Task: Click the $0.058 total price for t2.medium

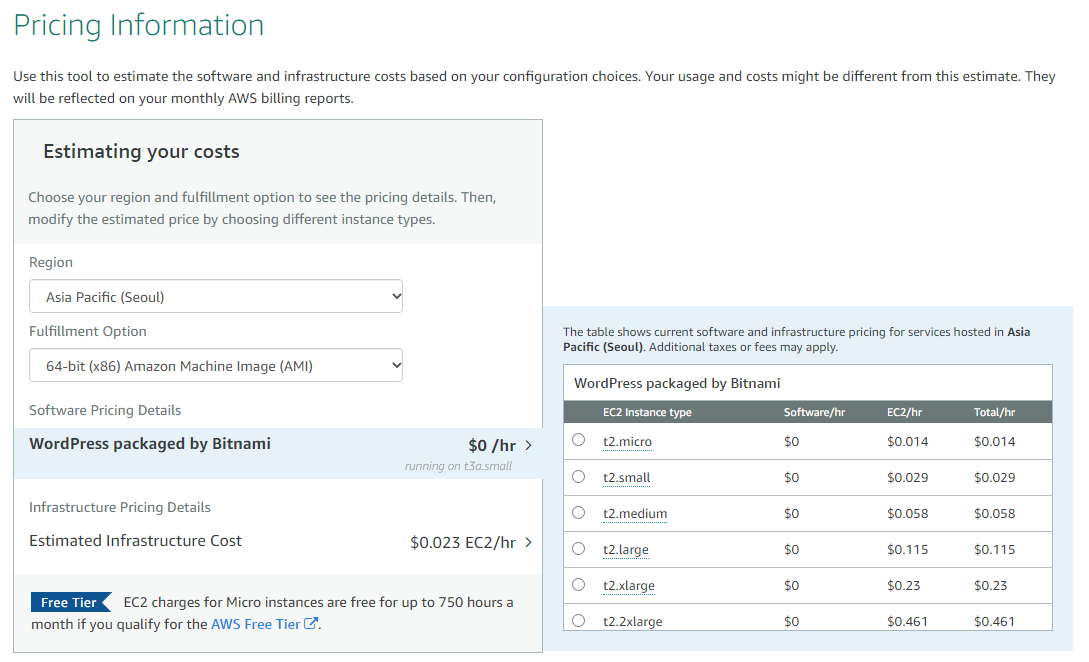Action: (995, 514)
